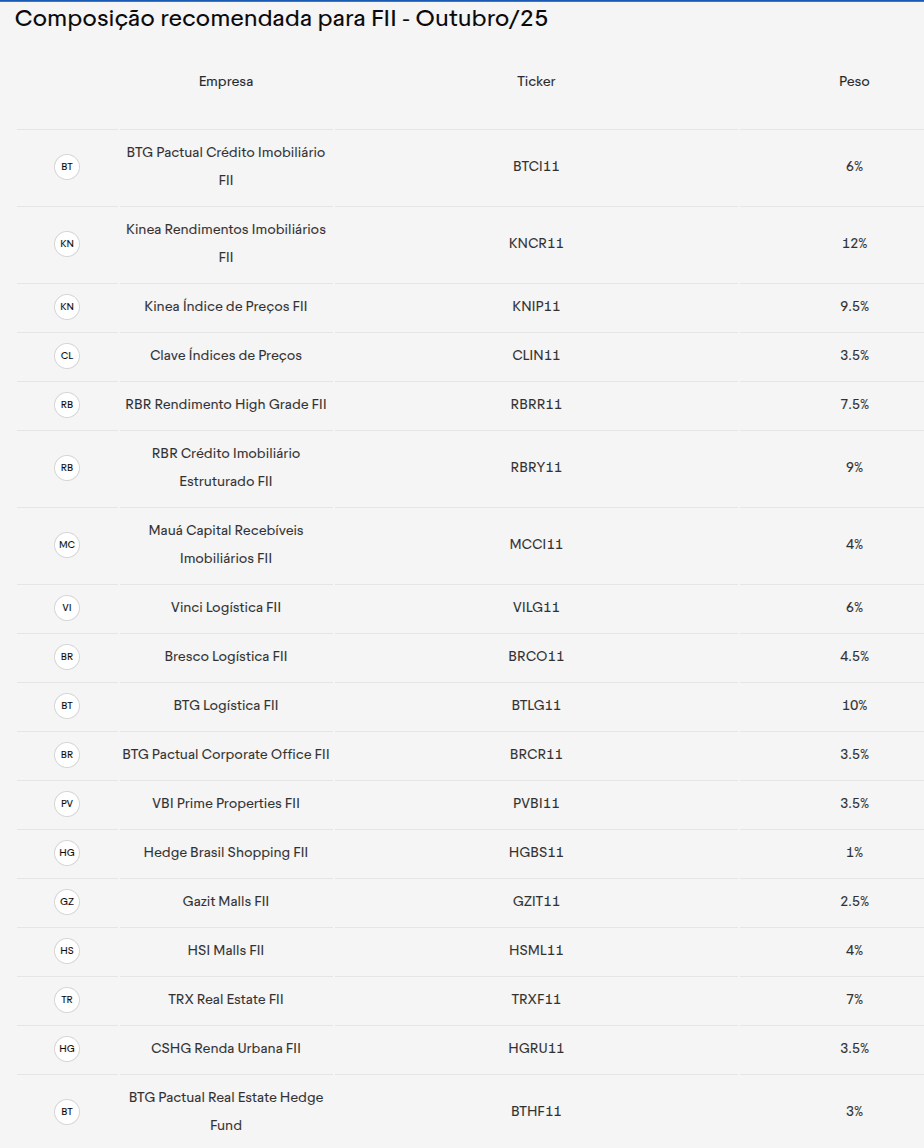Select the BTLG11 ticker
Image resolution: width=924 pixels, height=1148 pixels.
click(x=536, y=706)
